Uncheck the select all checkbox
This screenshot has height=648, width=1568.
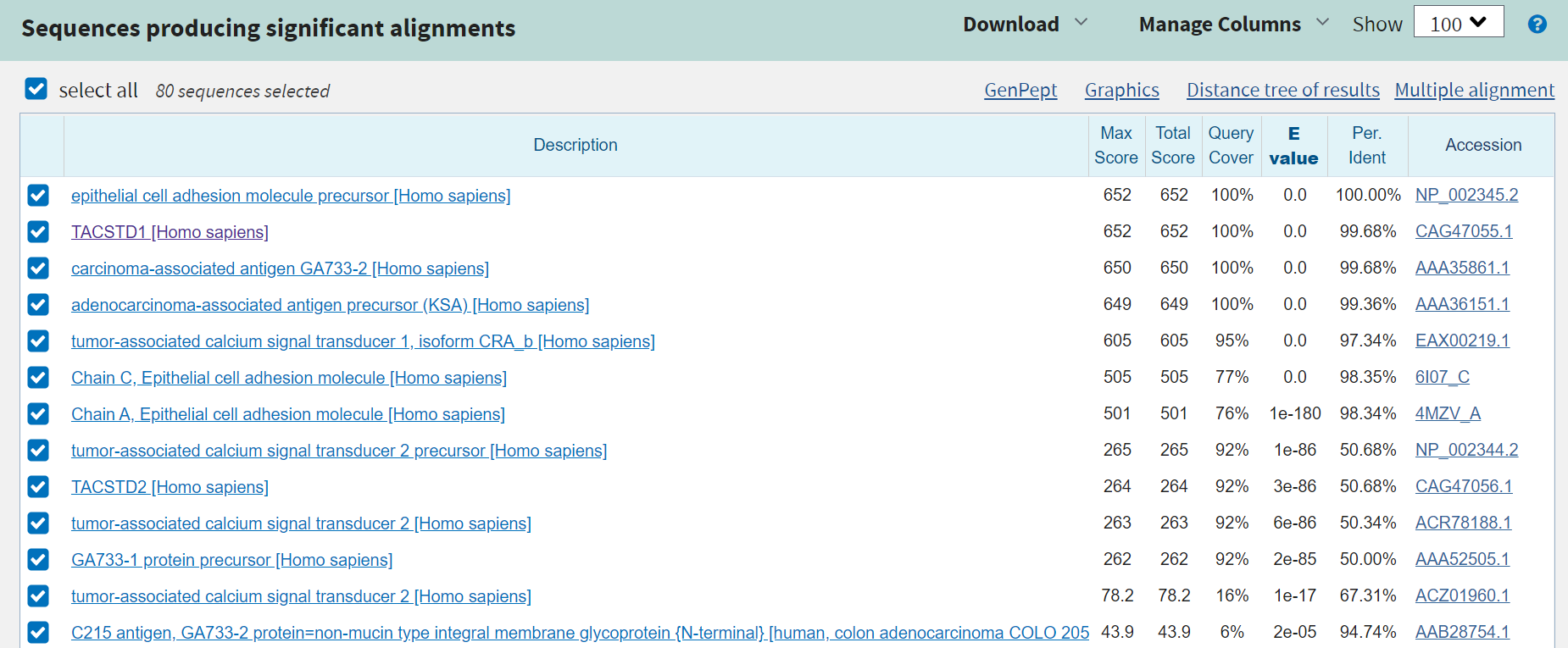click(36, 89)
